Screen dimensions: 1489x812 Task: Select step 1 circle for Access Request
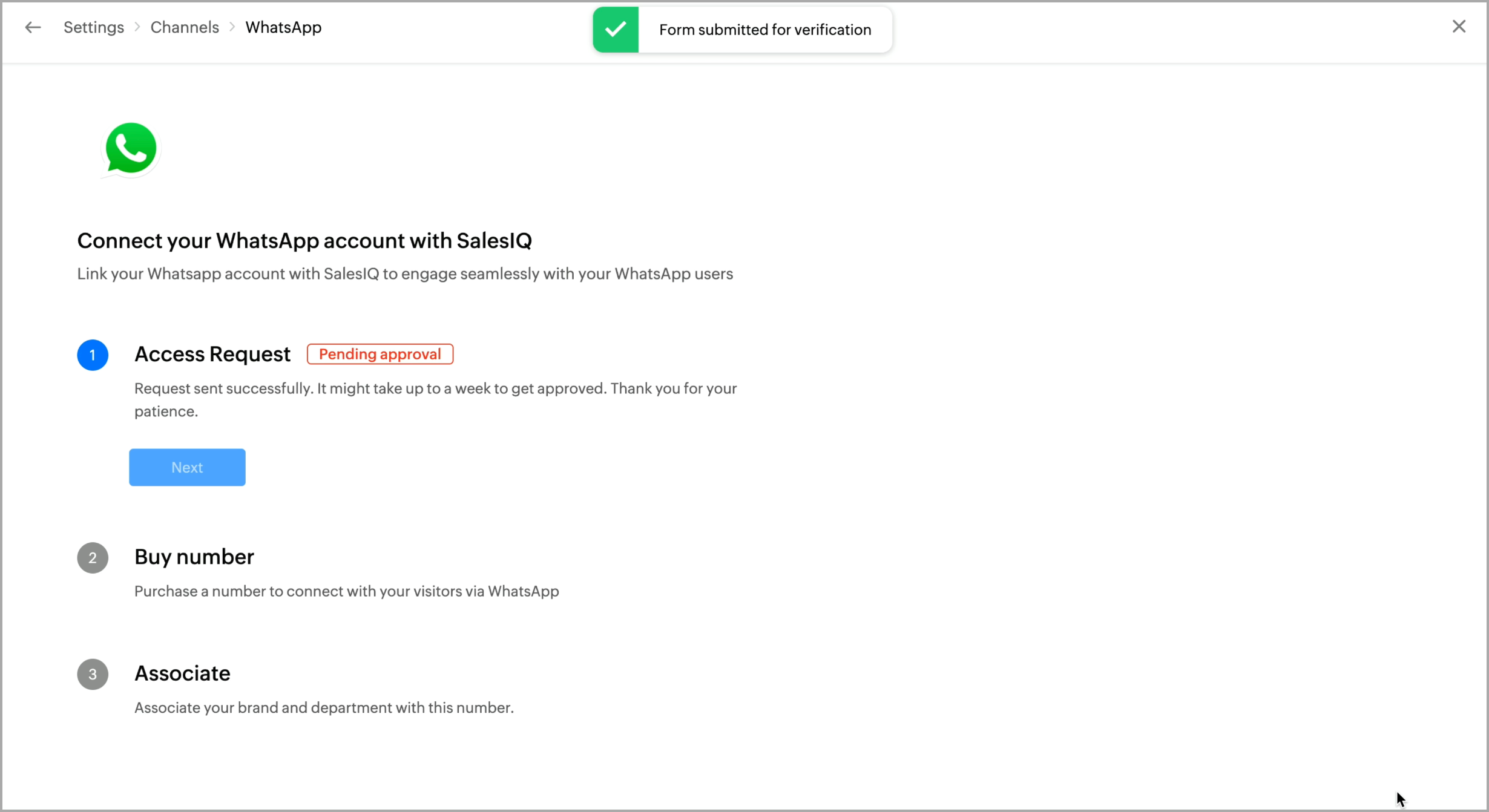[x=93, y=355]
